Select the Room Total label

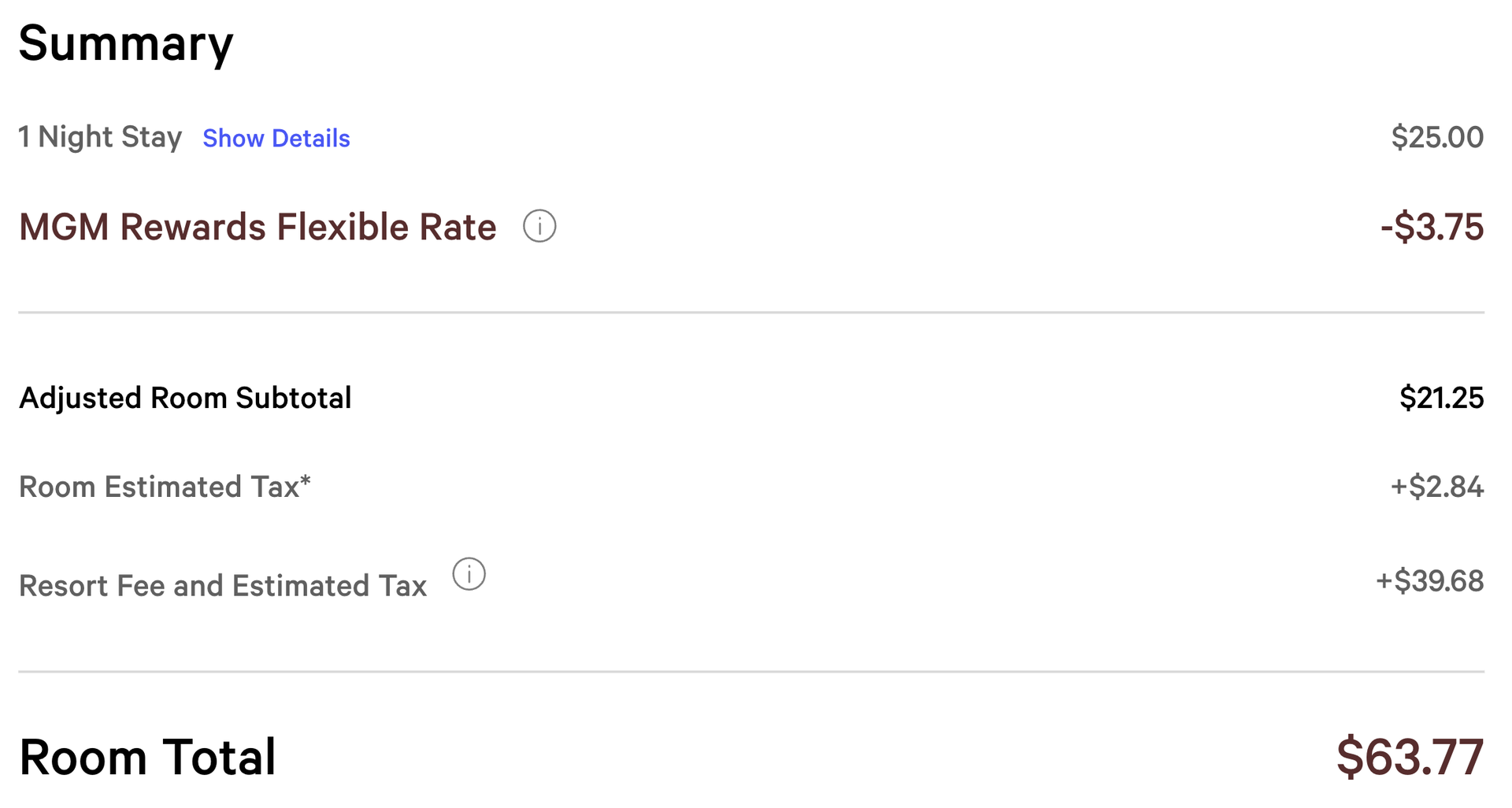(147, 757)
